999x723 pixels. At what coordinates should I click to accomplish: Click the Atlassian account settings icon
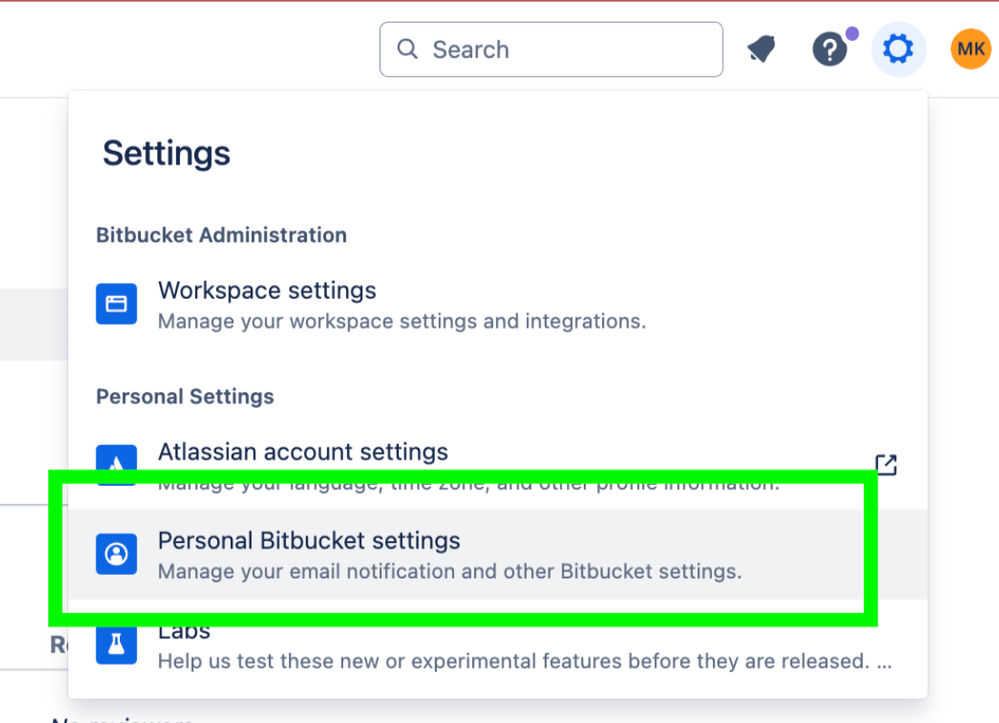[117, 458]
